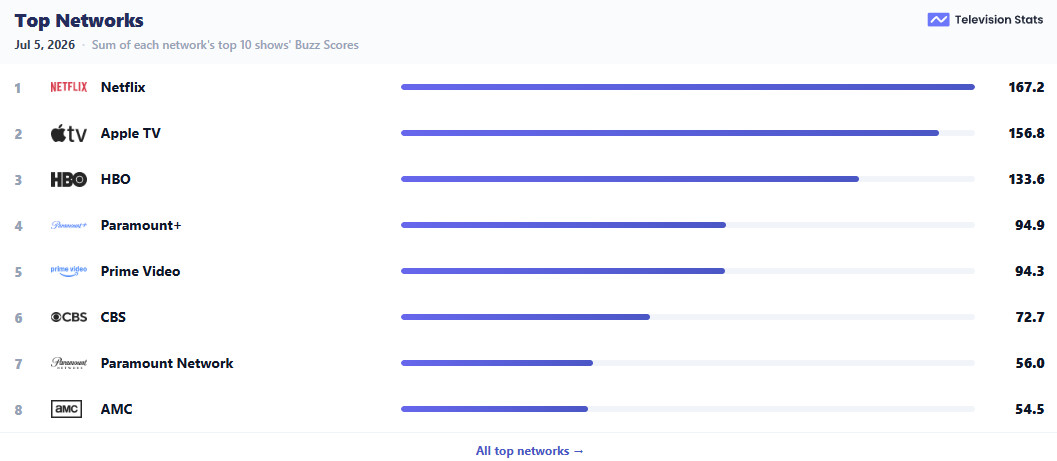
Task: Click the Netflix logo icon
Action: [x=69, y=87]
